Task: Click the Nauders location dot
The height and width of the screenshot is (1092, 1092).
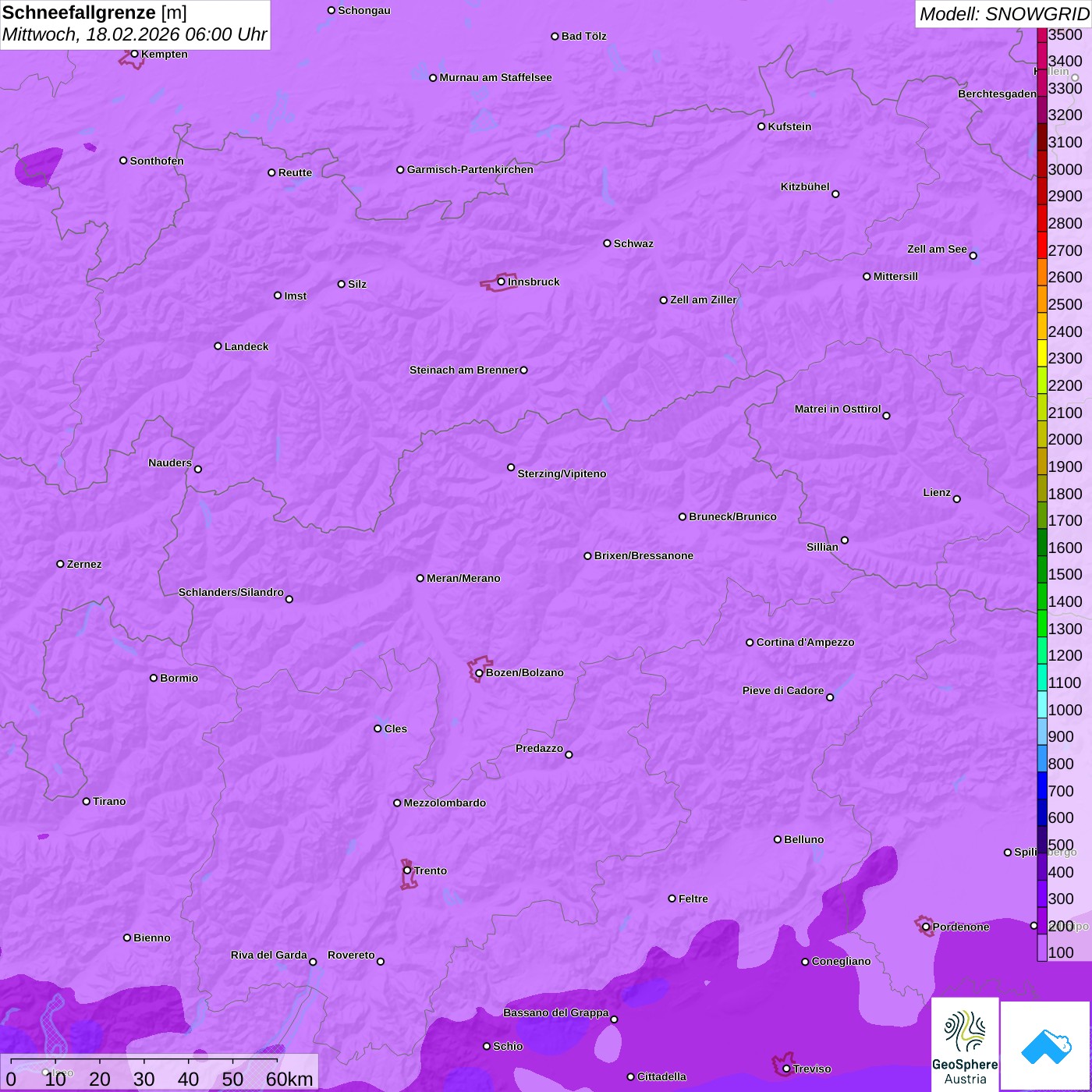Action: coord(198,470)
